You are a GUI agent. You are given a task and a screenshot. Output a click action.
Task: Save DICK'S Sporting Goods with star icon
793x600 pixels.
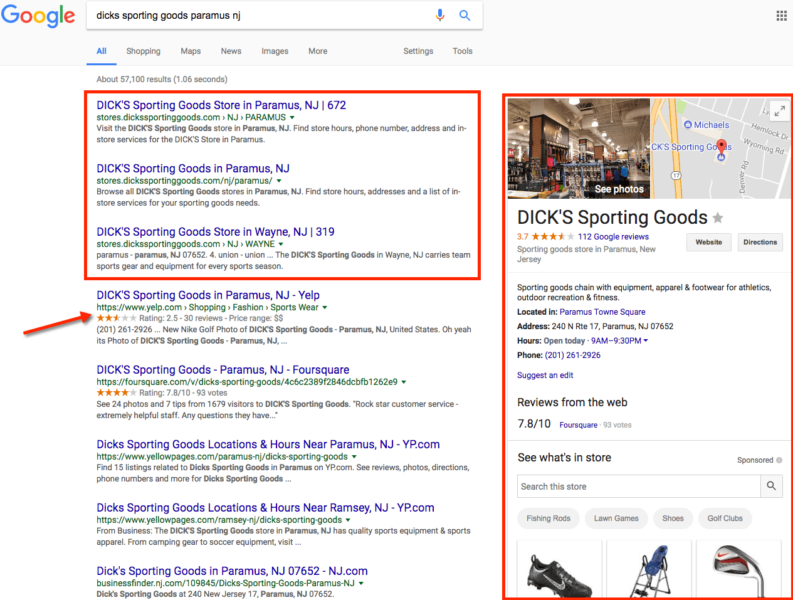tap(718, 218)
